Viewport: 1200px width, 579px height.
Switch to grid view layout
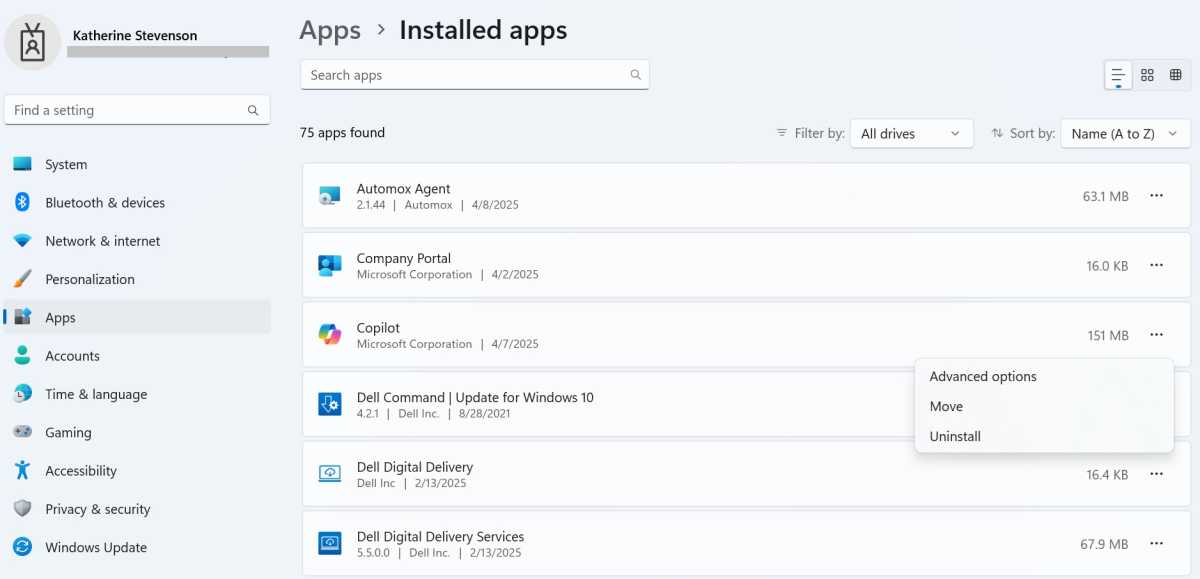pyautogui.click(x=1147, y=75)
